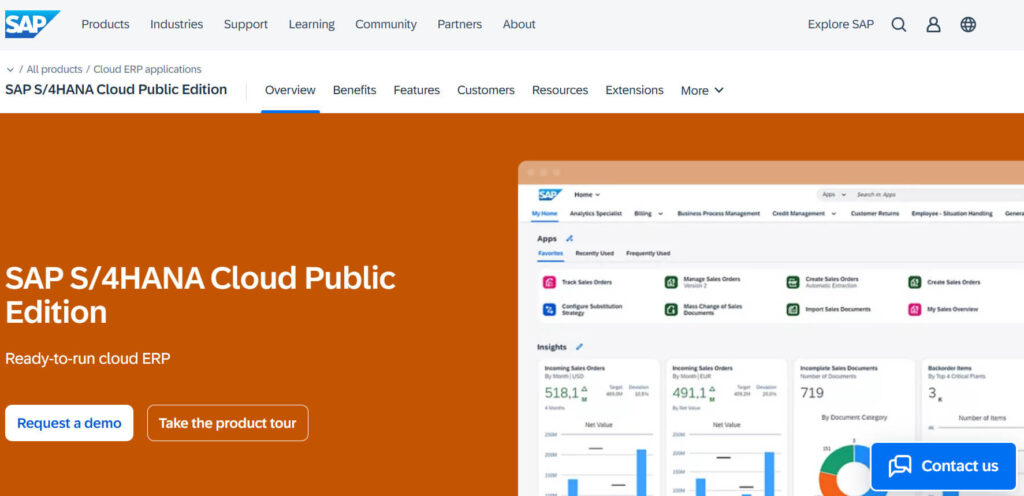The width and height of the screenshot is (1024, 496).
Task: Click Incoming Sales Orders EUR insight card
Action: click(726, 427)
